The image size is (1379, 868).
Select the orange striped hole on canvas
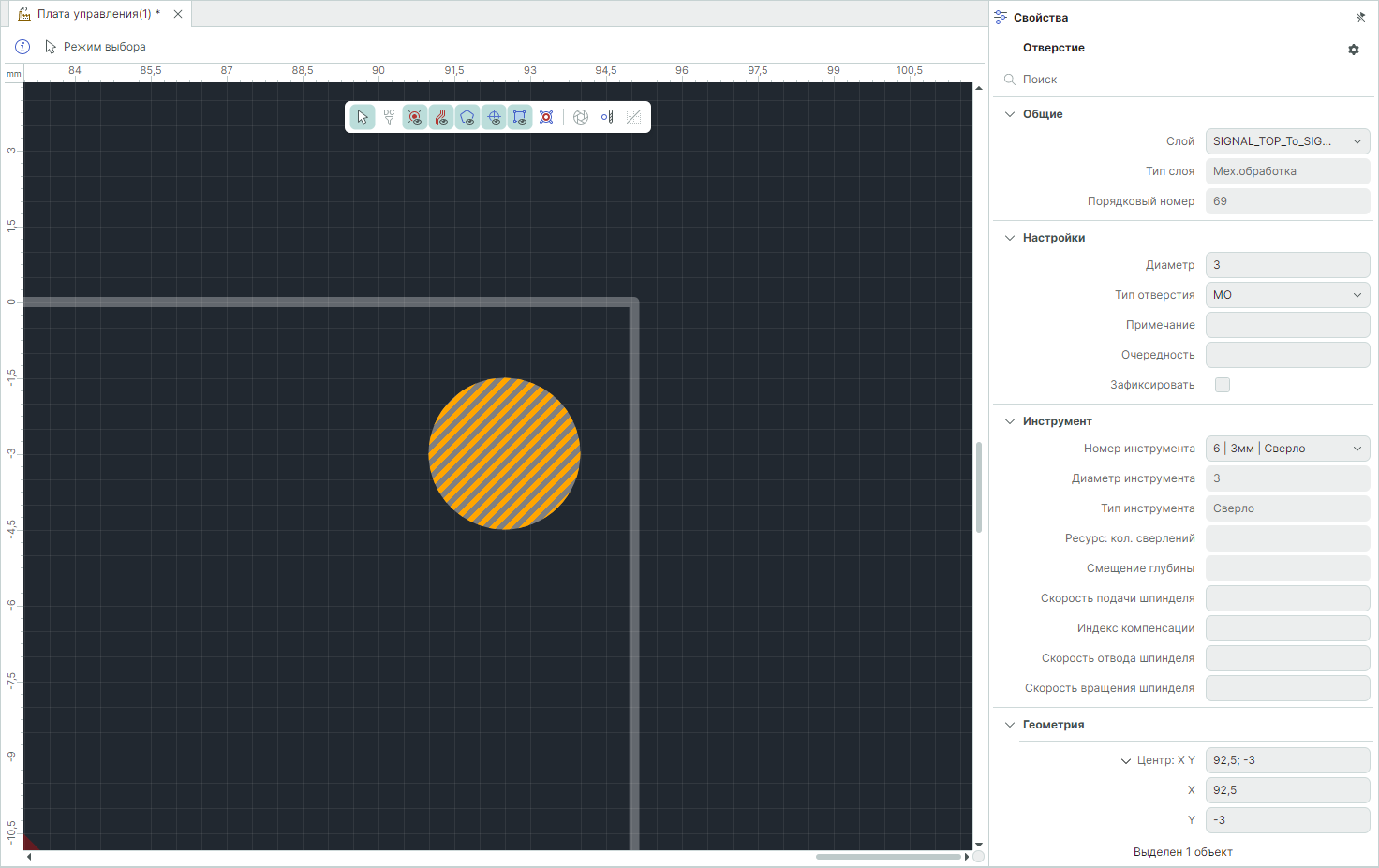pyautogui.click(x=504, y=454)
